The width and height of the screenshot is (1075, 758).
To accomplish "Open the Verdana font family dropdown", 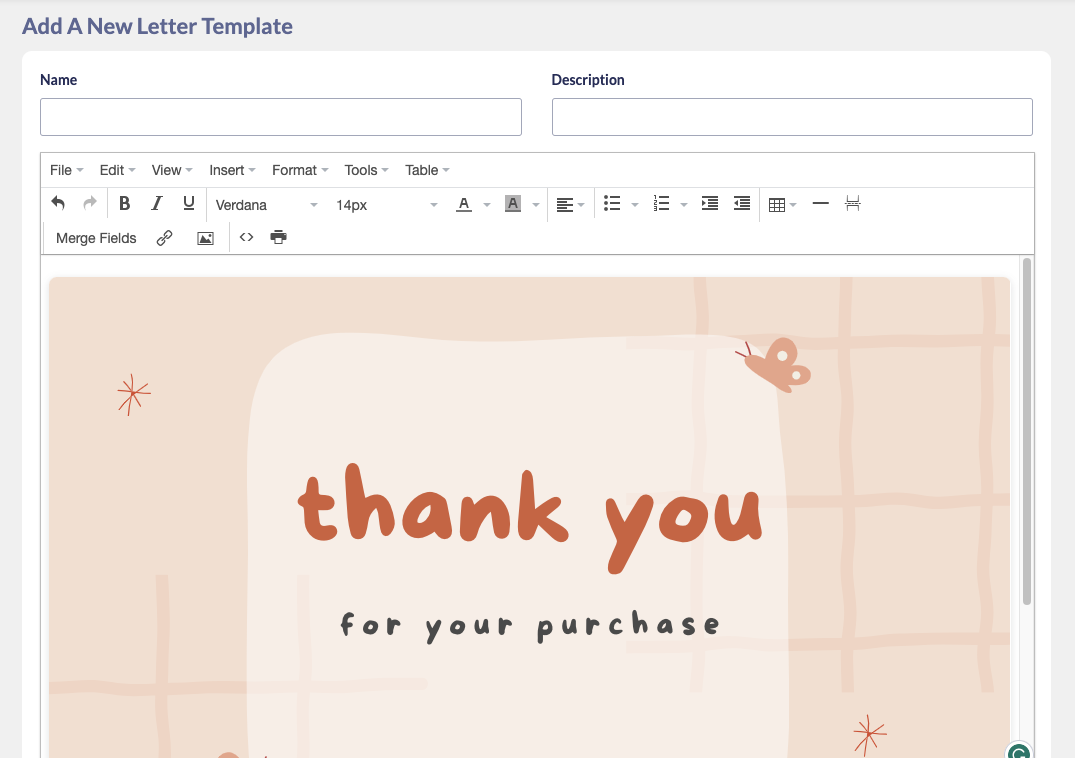I will point(266,205).
